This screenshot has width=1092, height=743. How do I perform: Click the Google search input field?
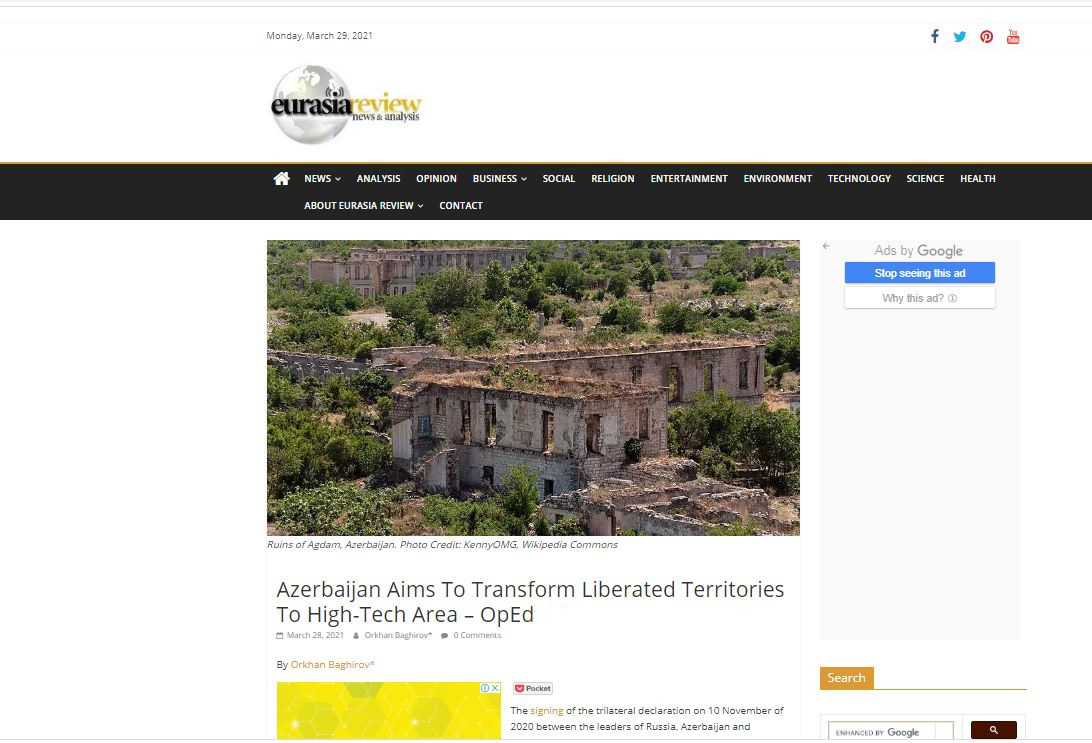[889, 731]
